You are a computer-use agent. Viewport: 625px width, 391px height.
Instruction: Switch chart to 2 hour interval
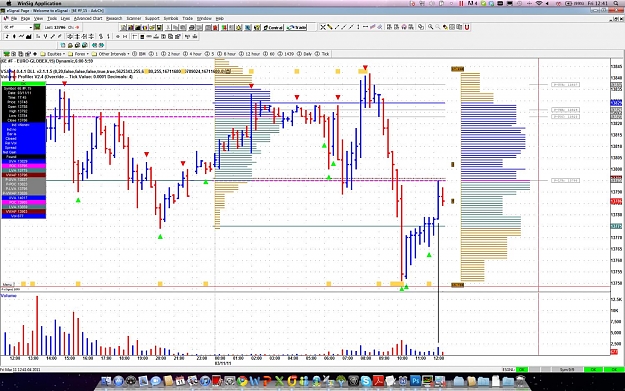[x=171, y=54]
